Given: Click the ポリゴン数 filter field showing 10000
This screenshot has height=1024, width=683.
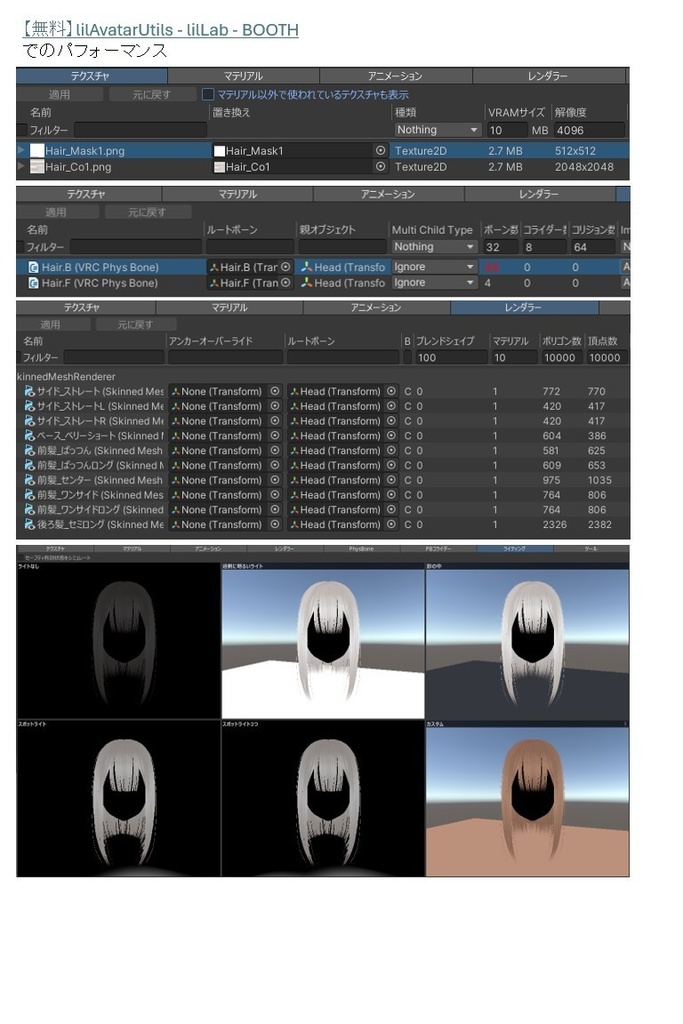Looking at the screenshot, I should point(560,357).
